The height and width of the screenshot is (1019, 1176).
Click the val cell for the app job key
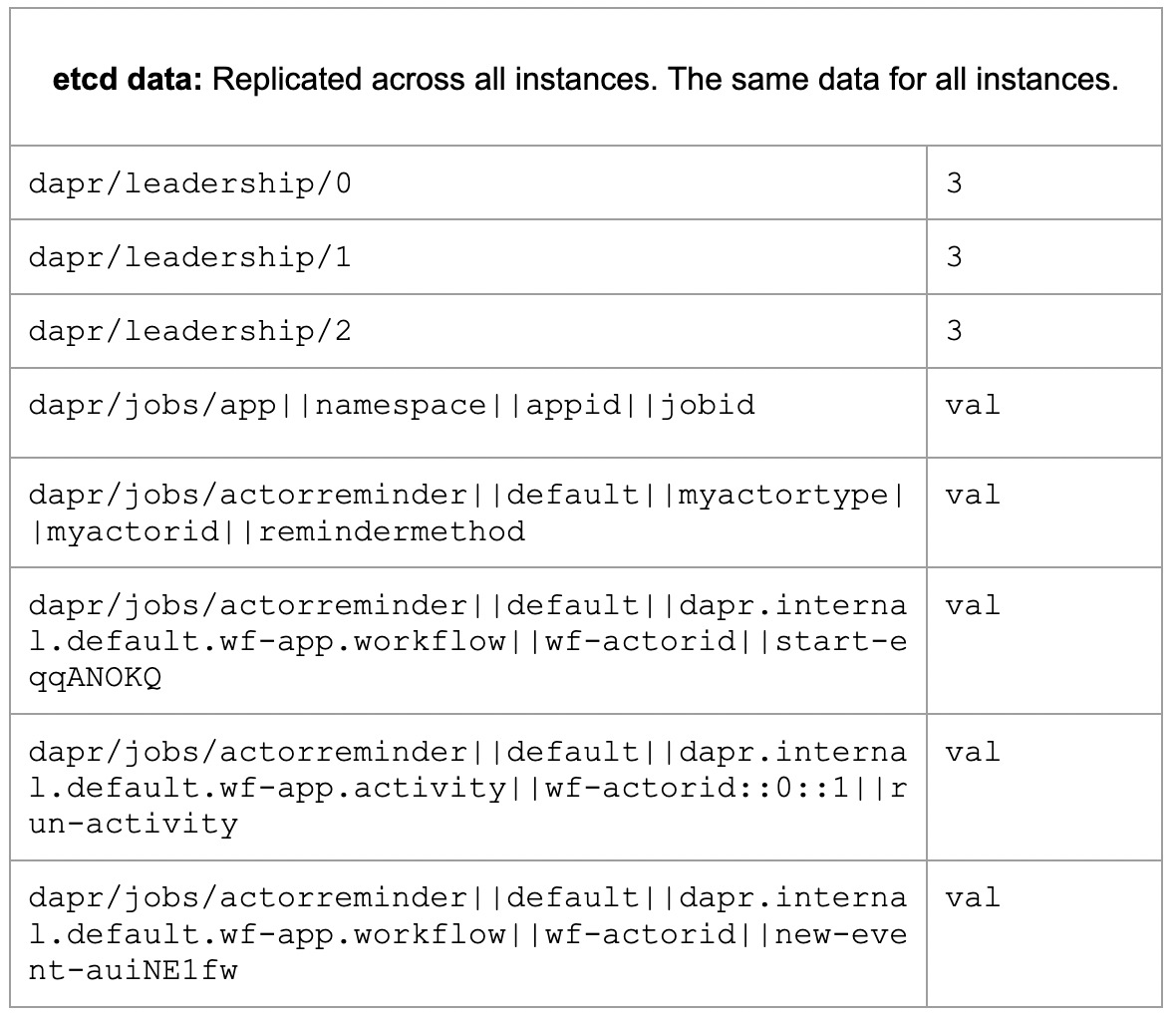972,405
